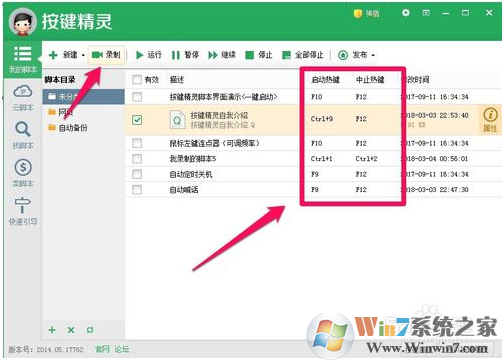Select the 自动备份 folder
This screenshot has width=504, height=362.
tap(68, 128)
